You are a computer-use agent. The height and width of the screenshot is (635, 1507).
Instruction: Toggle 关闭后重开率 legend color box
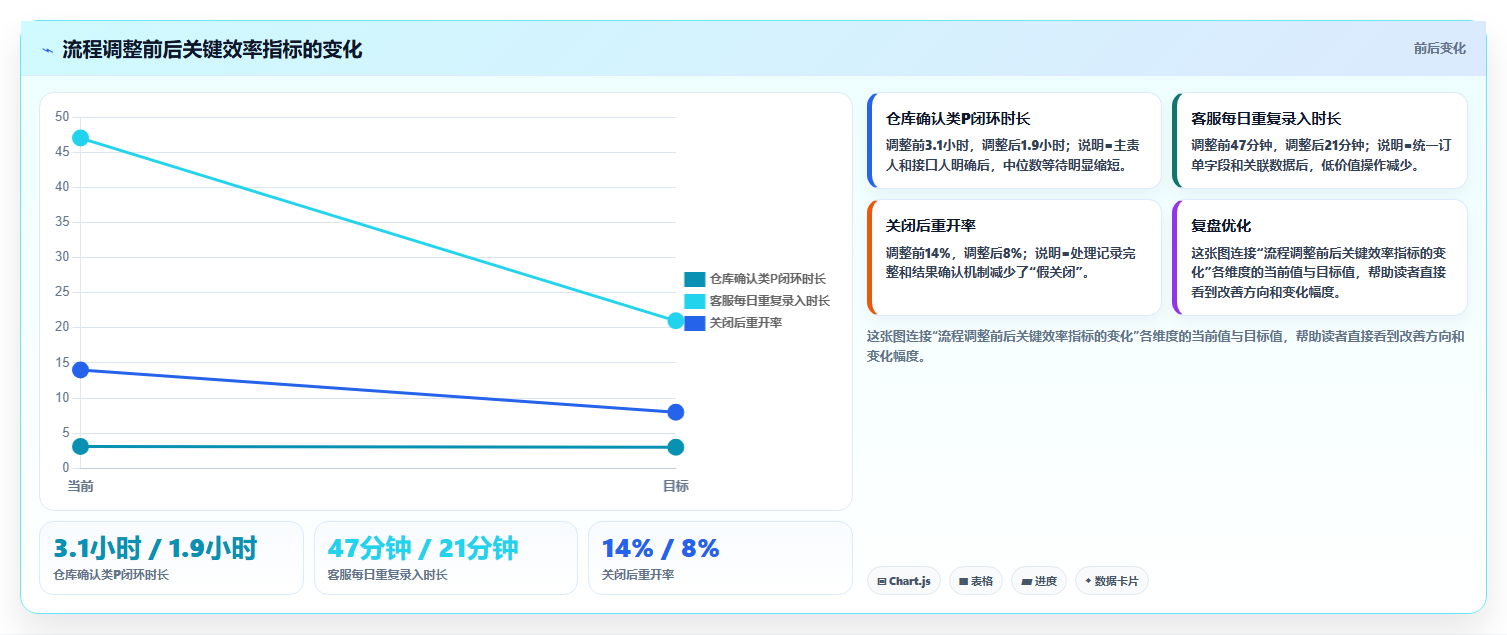pyautogui.click(x=695, y=323)
